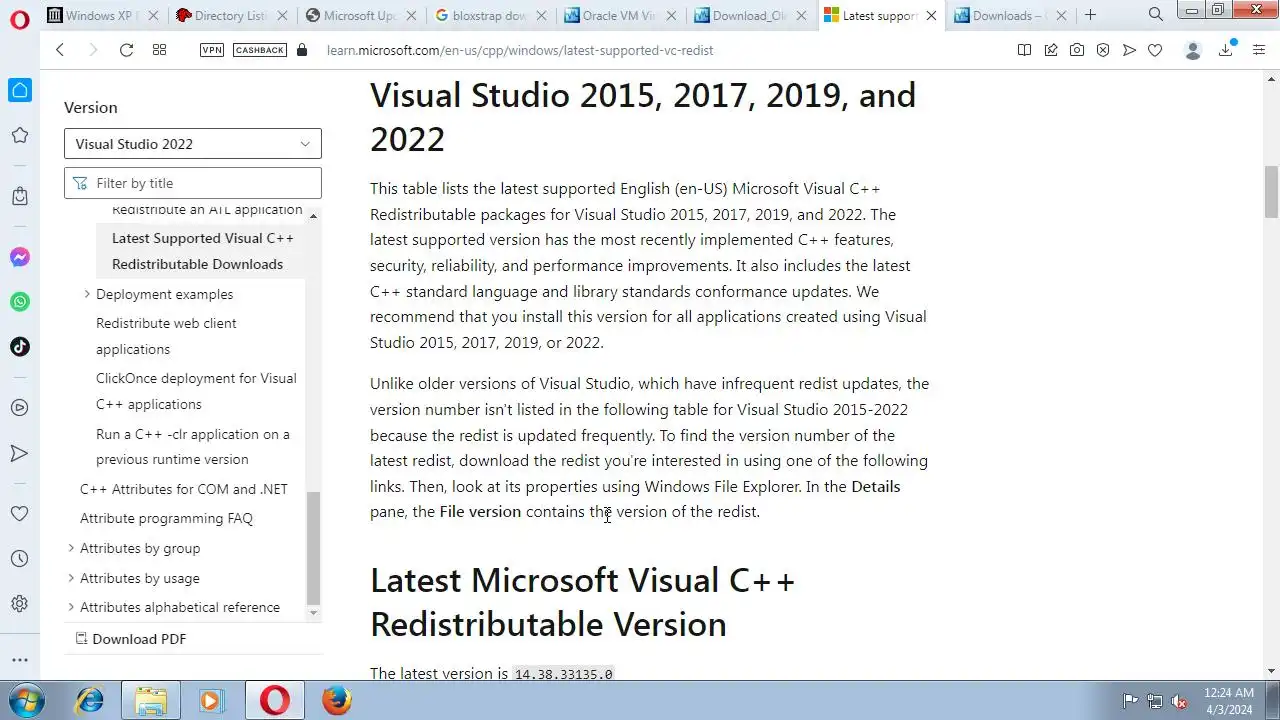This screenshot has width=1280, height=720.
Task: Open the sidebar heart Pinboards icon
Action: 19,513
